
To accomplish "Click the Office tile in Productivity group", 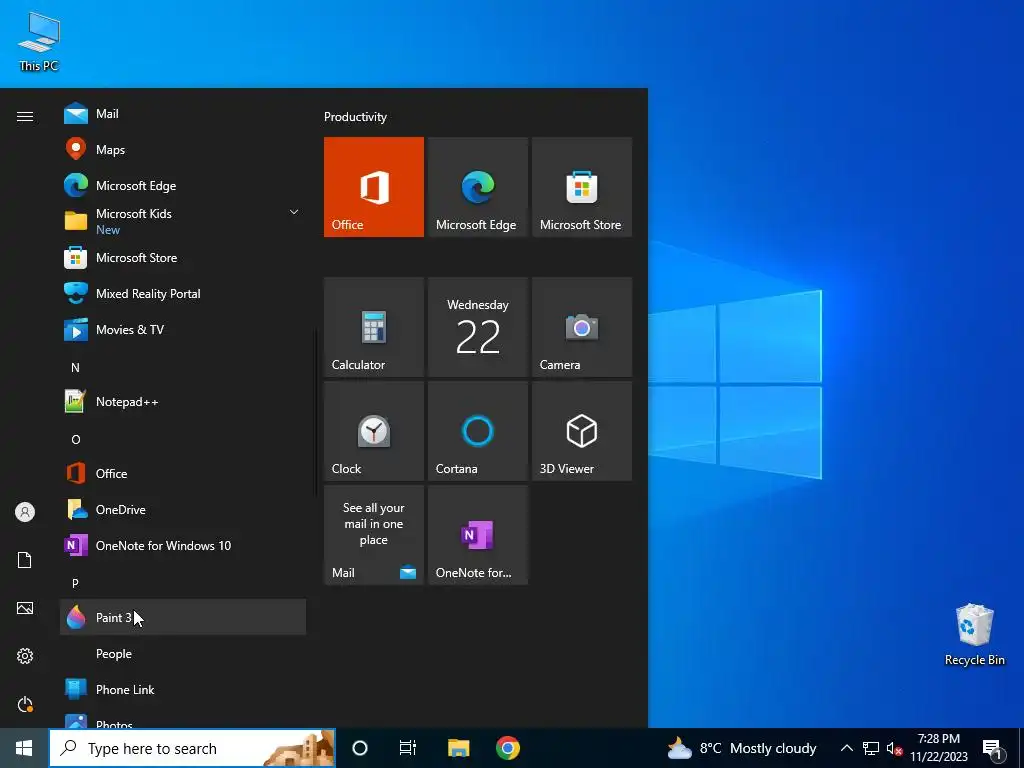I will [x=374, y=187].
